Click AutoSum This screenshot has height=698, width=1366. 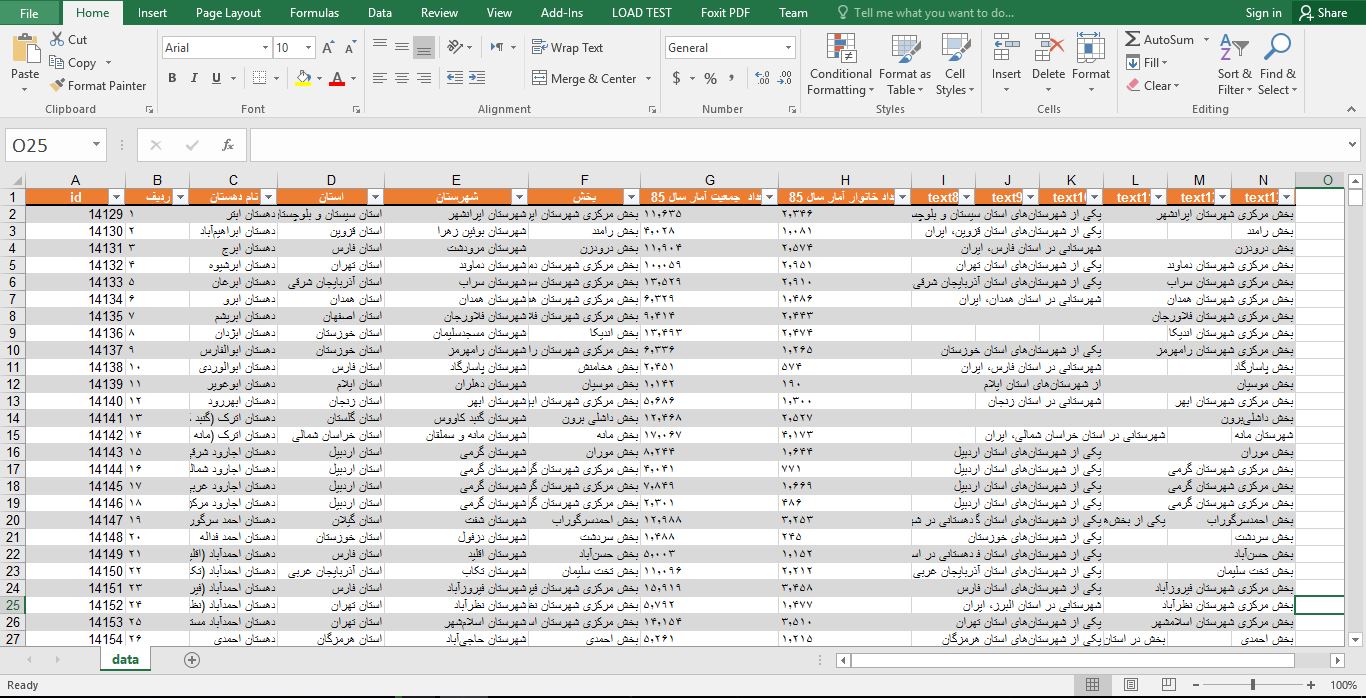1160,39
